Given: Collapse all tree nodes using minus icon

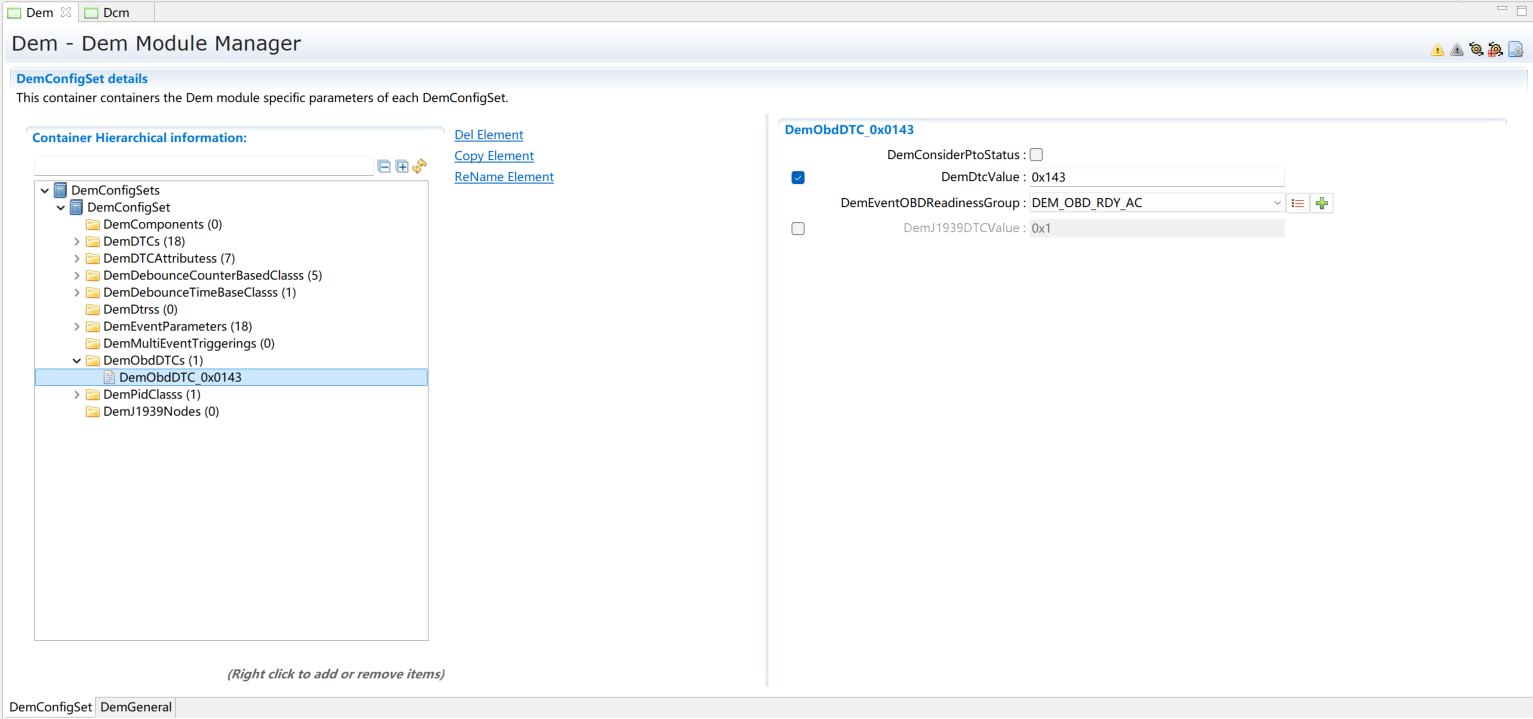Looking at the screenshot, I should (x=384, y=167).
